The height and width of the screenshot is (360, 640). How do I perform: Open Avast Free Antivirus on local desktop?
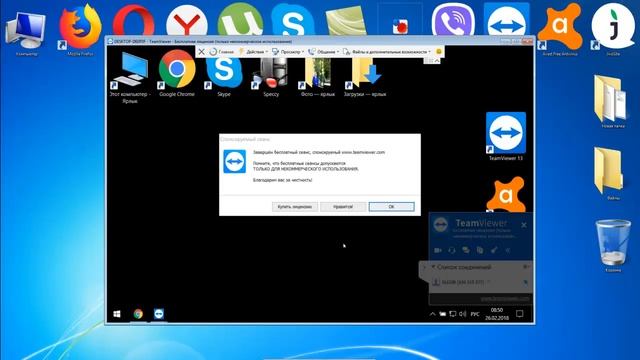[560, 29]
